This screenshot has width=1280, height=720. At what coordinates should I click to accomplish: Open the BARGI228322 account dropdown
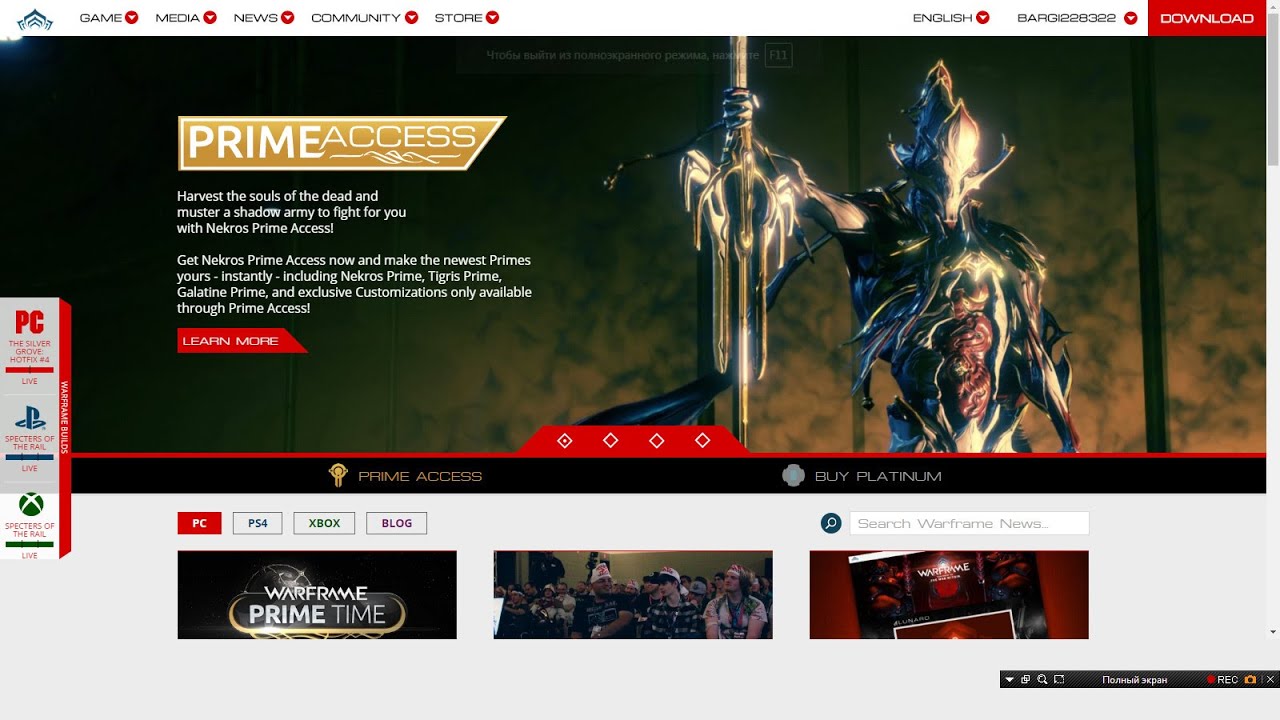[x=1077, y=18]
